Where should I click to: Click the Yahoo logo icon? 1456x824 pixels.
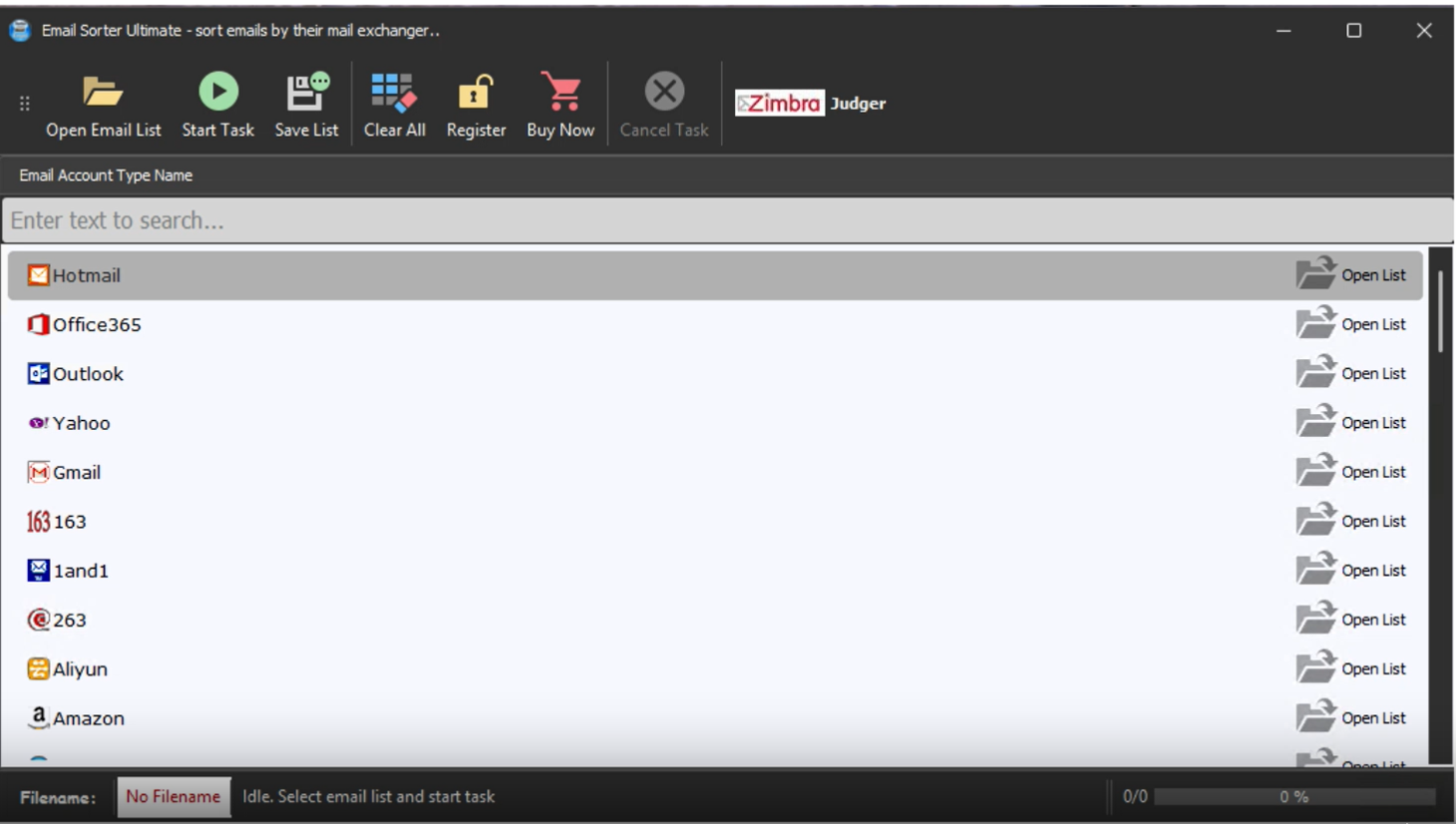pyautogui.click(x=38, y=423)
